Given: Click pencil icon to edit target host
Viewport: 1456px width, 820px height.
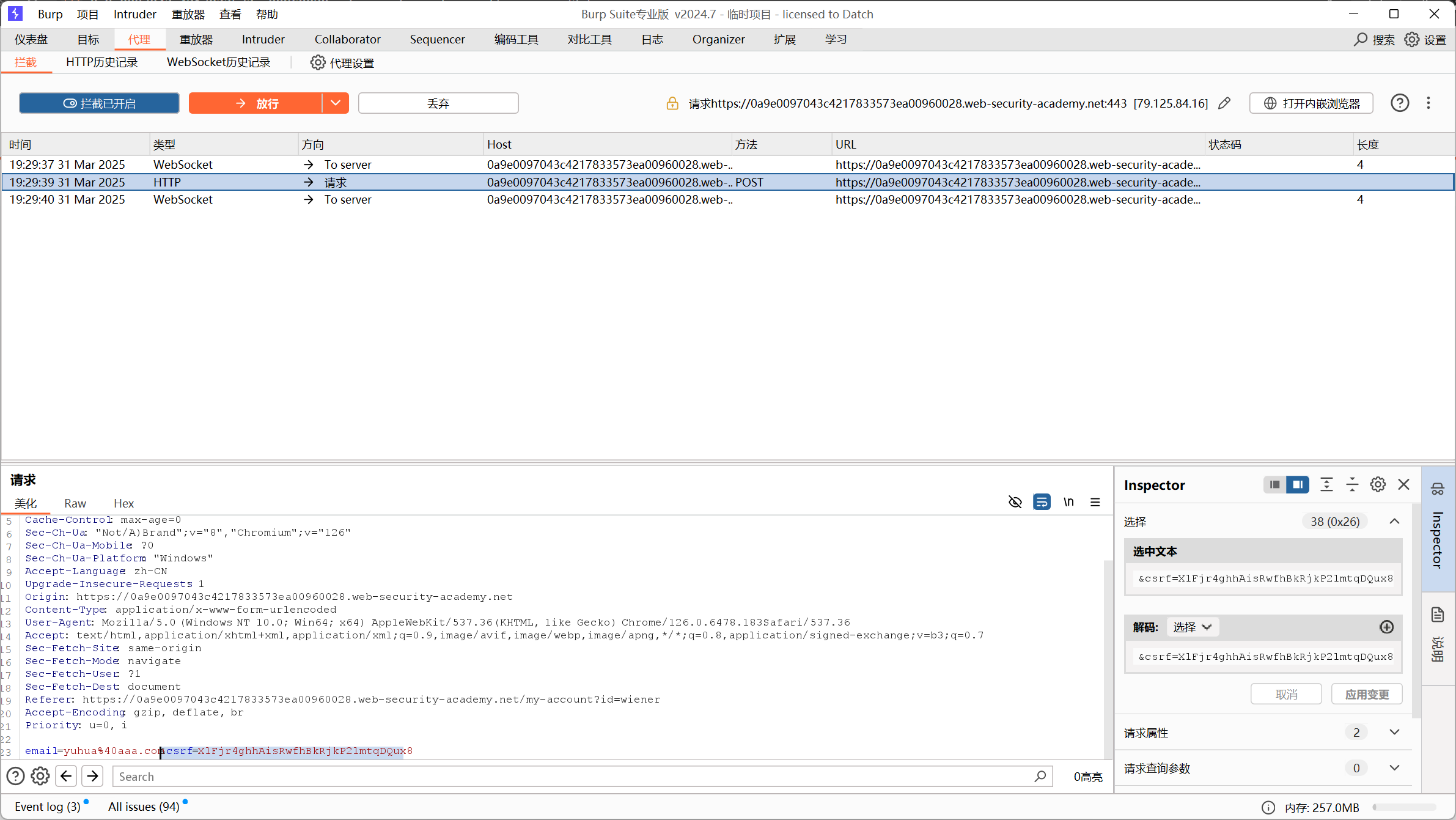Looking at the screenshot, I should pos(1224,103).
